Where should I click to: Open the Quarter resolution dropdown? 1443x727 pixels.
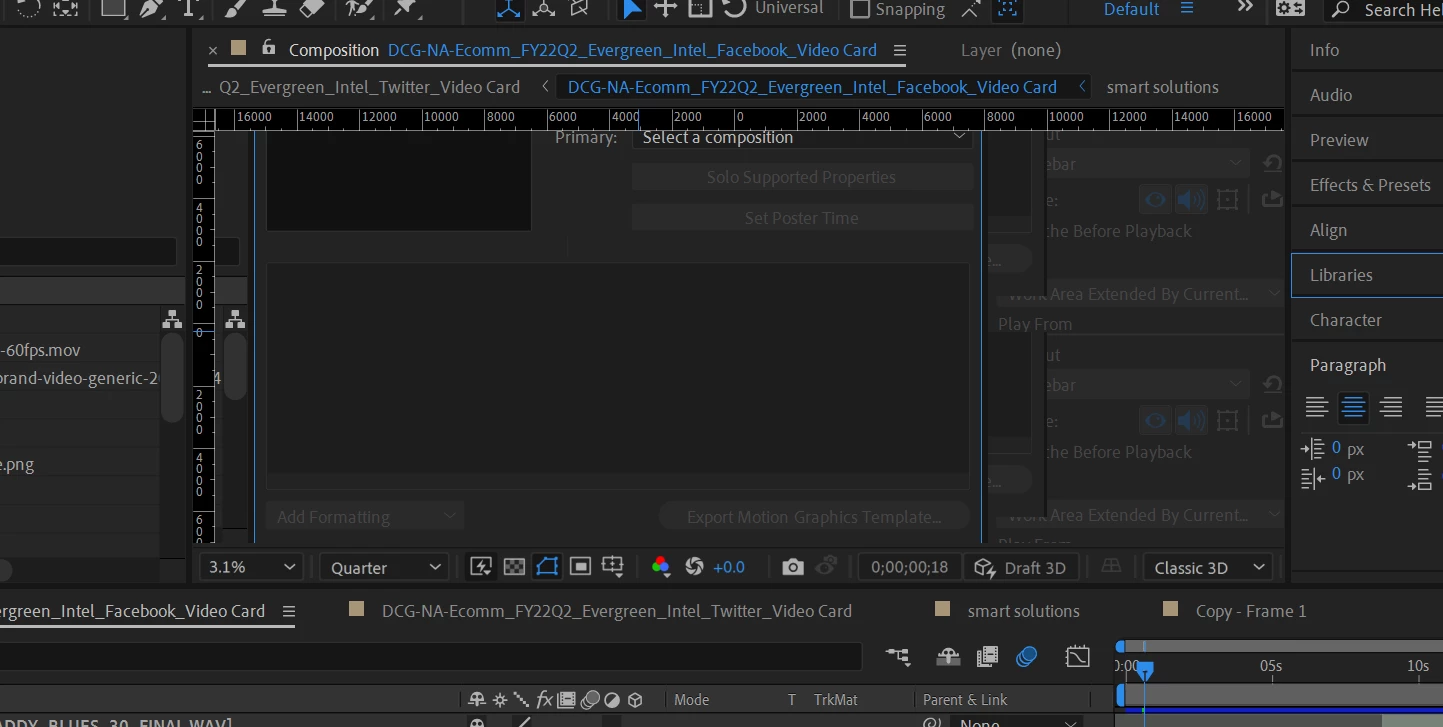pos(384,567)
